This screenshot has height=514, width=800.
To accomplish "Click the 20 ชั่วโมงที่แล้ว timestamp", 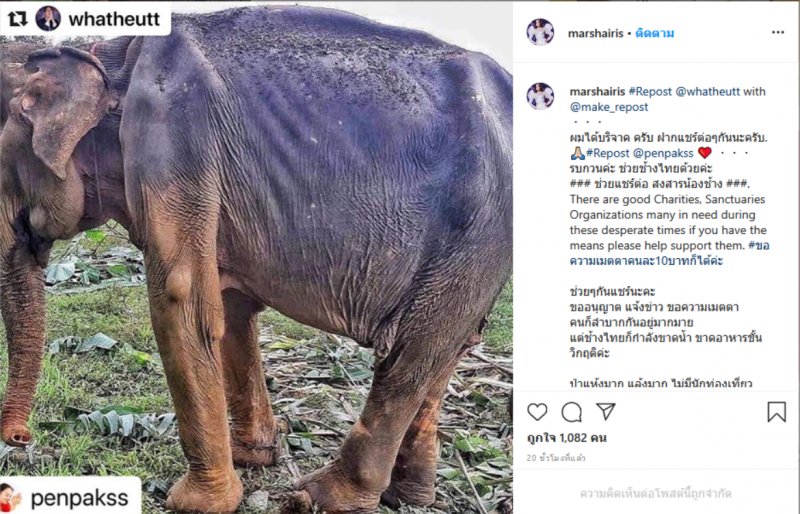I will pos(556,458).
